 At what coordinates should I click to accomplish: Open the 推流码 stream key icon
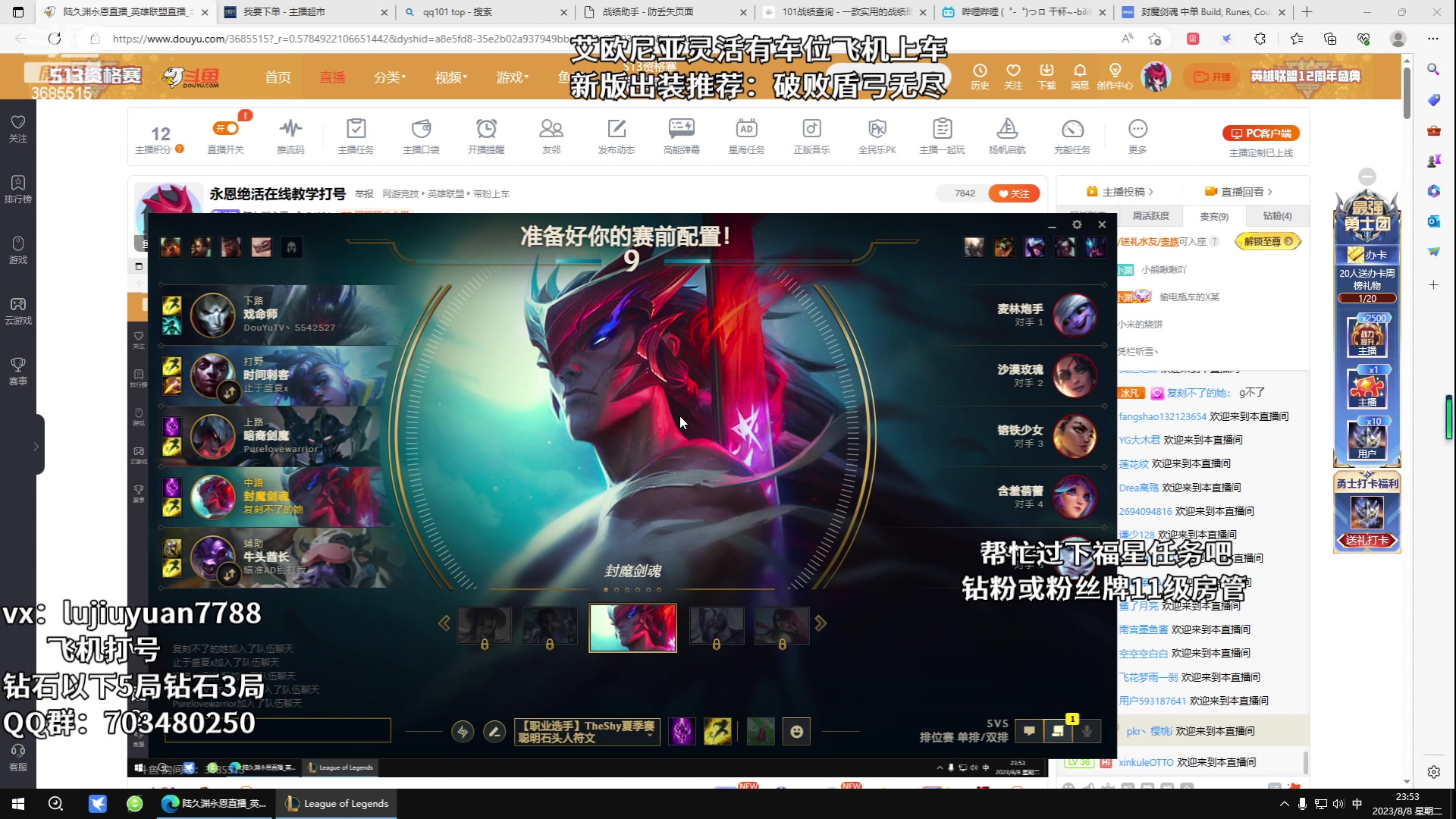click(x=290, y=129)
